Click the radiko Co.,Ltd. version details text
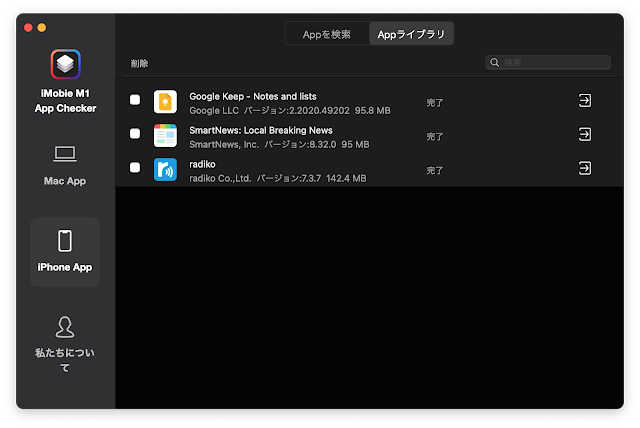This screenshot has width=640, height=428. point(278,178)
